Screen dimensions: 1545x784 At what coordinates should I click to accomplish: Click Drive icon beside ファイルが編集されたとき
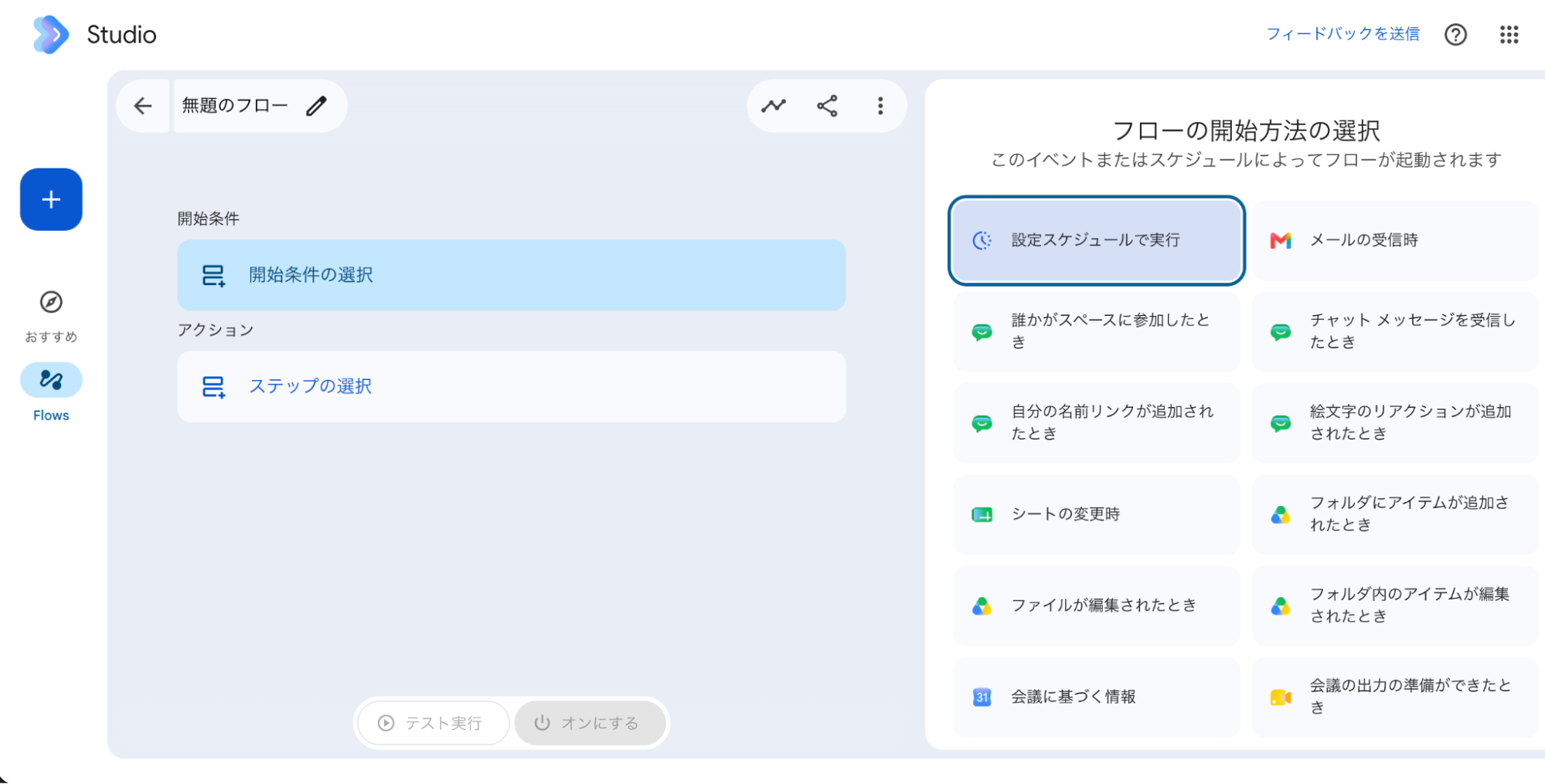click(x=982, y=606)
